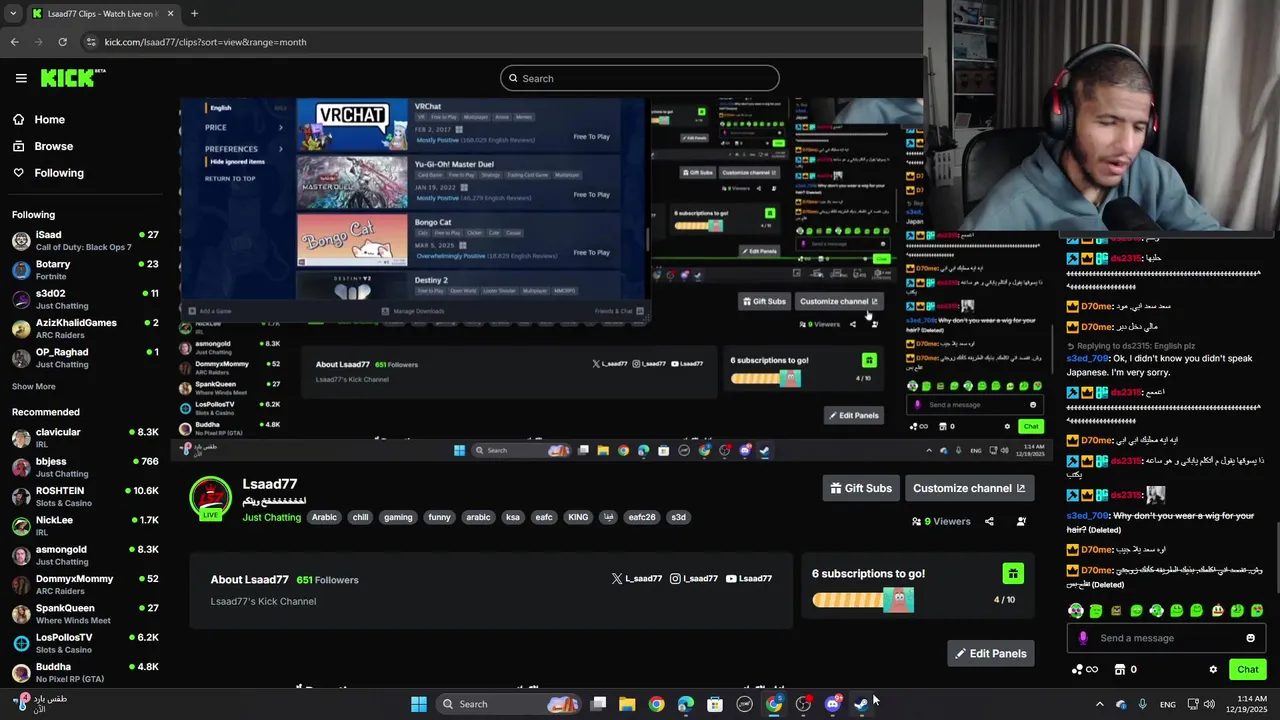Image resolution: width=1280 pixels, height=720 pixels.
Task: Click the browser address bar URL
Action: [x=205, y=42]
